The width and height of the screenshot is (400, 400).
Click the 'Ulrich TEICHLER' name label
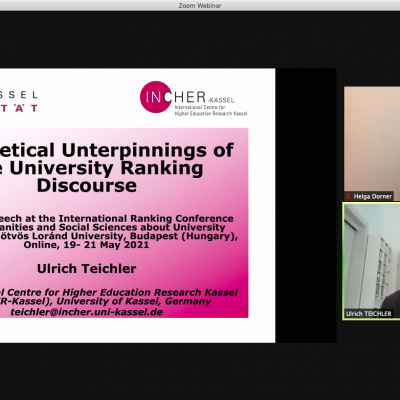click(x=368, y=313)
